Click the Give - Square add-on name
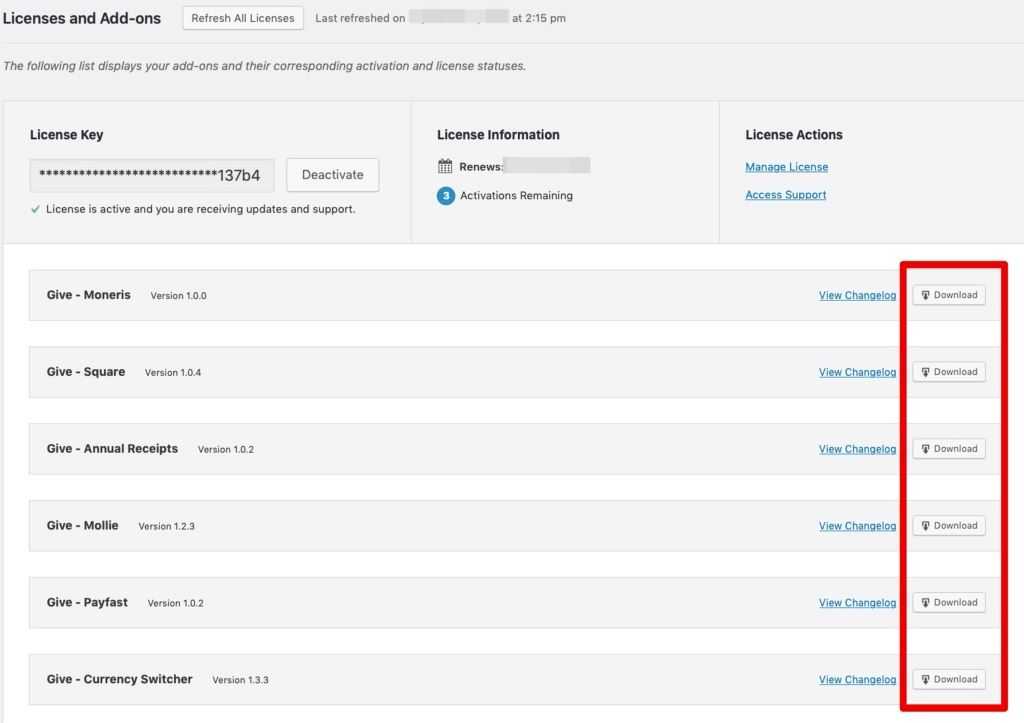This screenshot has height=723, width=1024. [86, 372]
